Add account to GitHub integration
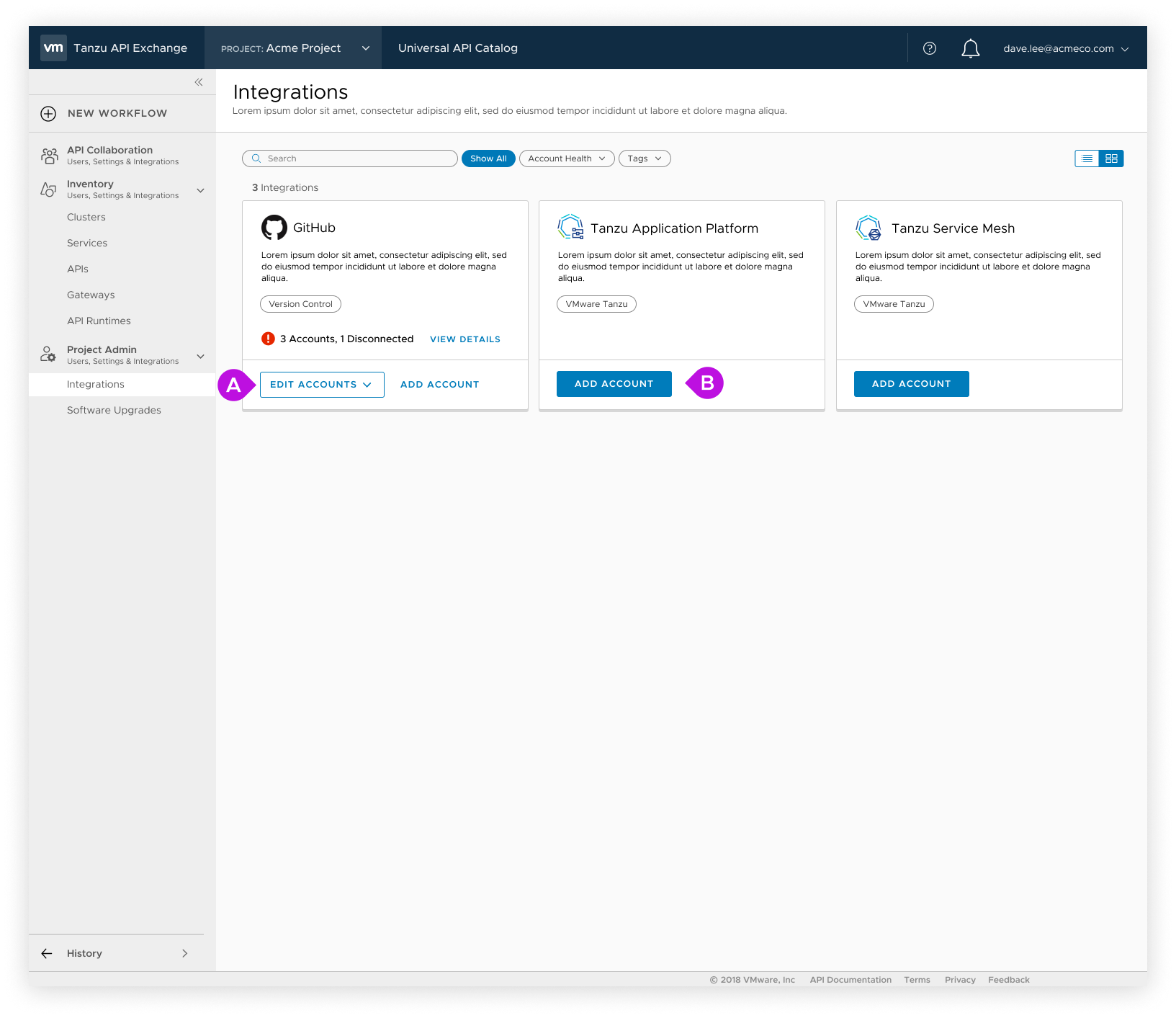The height and width of the screenshot is (1018, 1176). click(440, 385)
